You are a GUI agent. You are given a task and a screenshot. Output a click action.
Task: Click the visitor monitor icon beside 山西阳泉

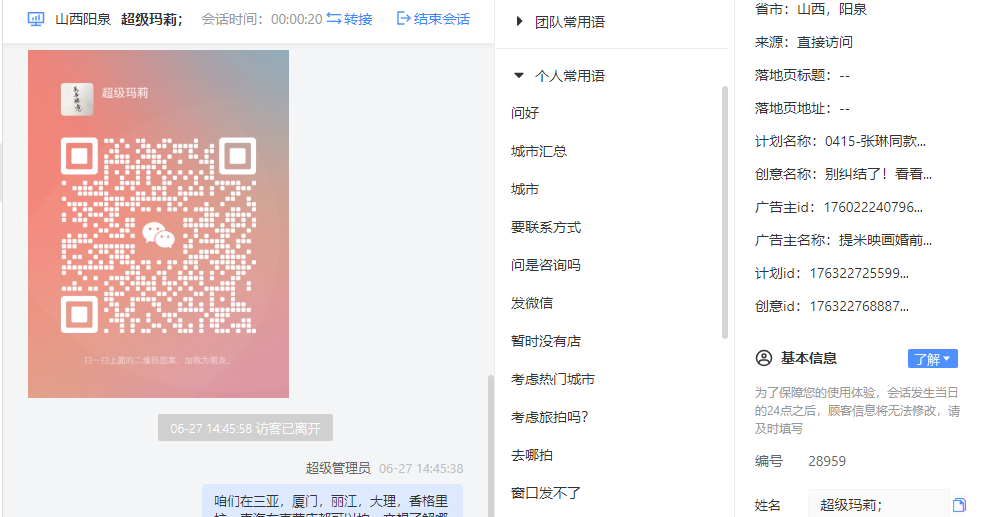pyautogui.click(x=36, y=19)
